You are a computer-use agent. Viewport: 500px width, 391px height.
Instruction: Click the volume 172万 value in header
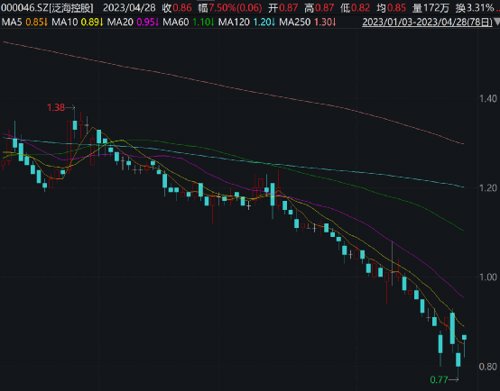pos(436,8)
